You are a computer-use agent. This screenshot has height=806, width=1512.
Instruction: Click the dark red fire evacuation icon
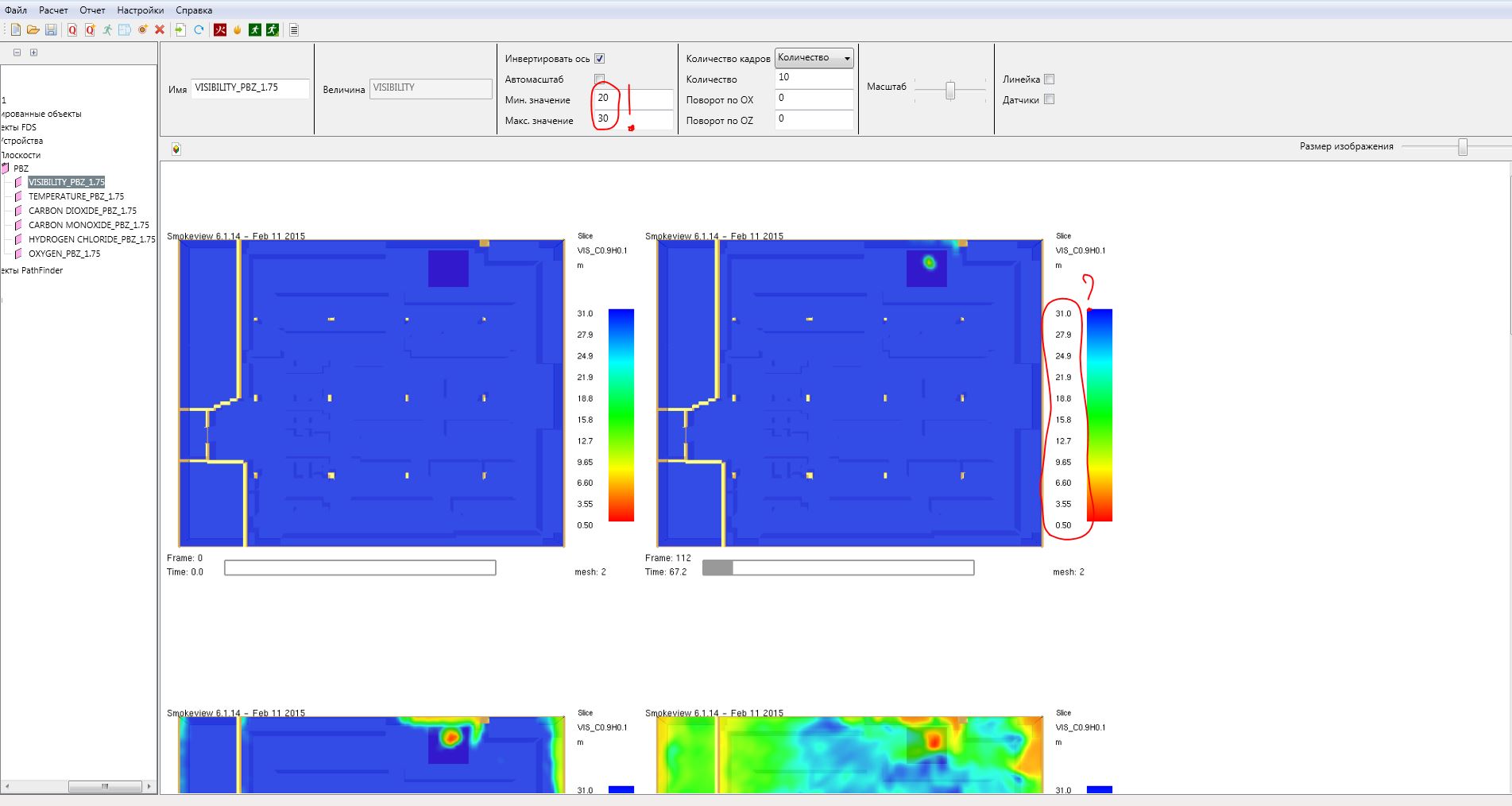point(220,29)
